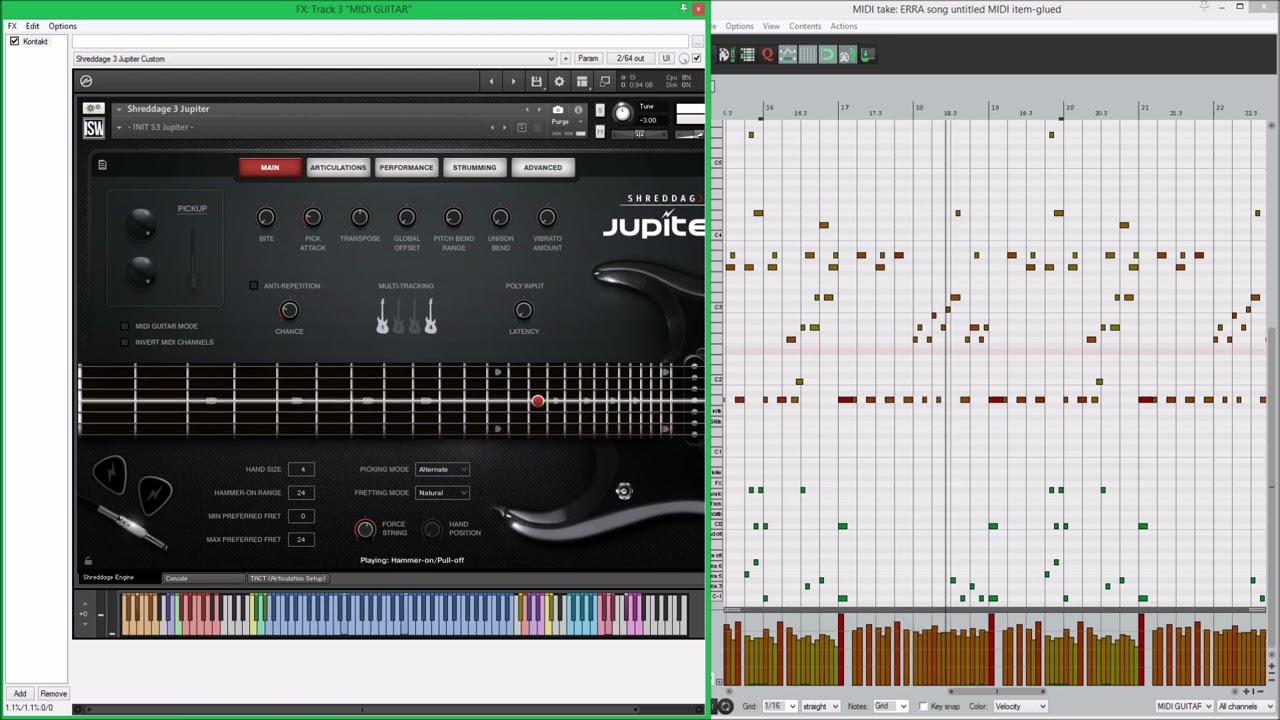Click Max Preferred Fret value field
1280x720 pixels.
point(302,539)
